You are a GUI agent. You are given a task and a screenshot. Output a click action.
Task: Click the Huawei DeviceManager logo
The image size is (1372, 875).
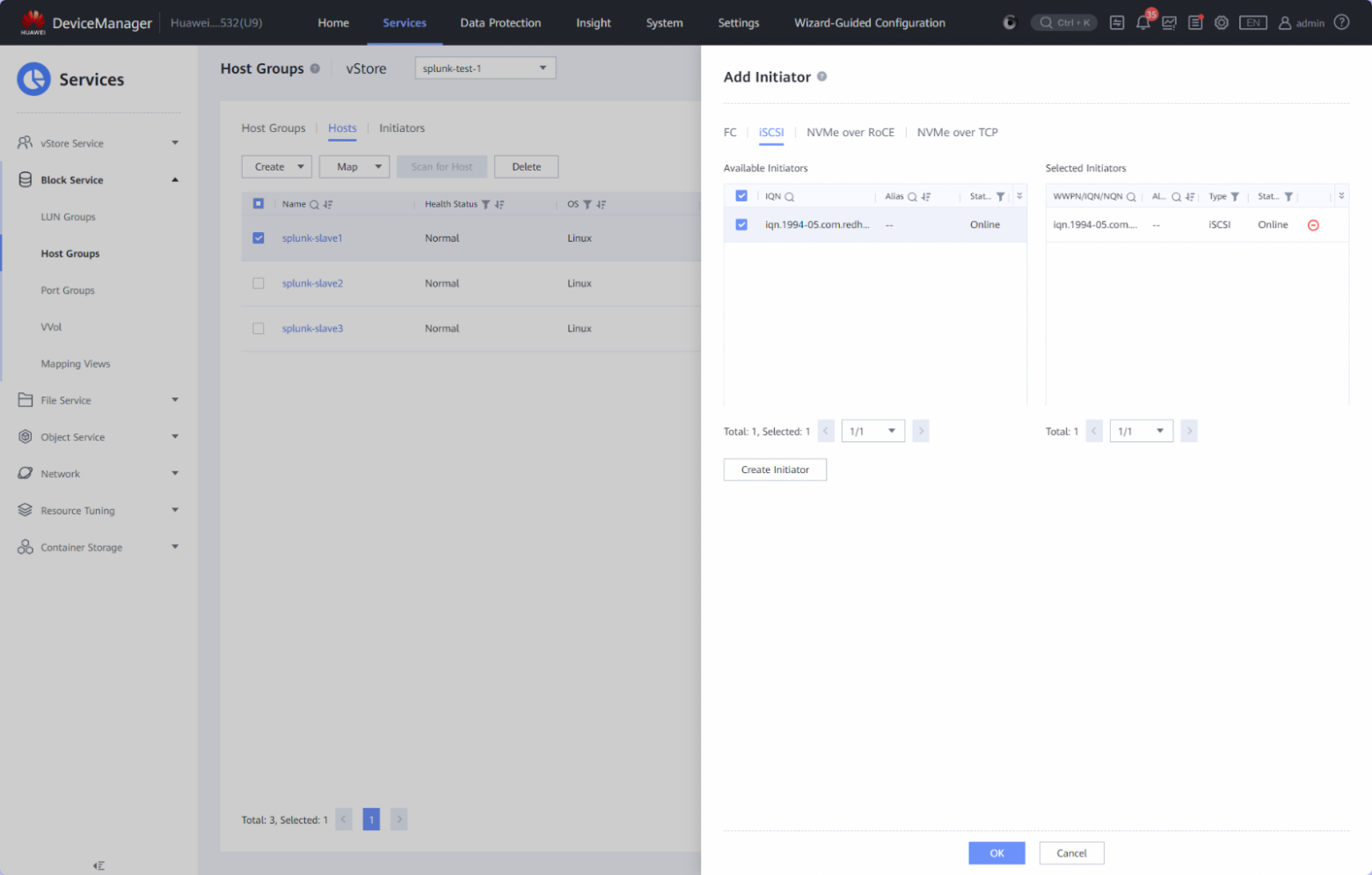tap(84, 23)
